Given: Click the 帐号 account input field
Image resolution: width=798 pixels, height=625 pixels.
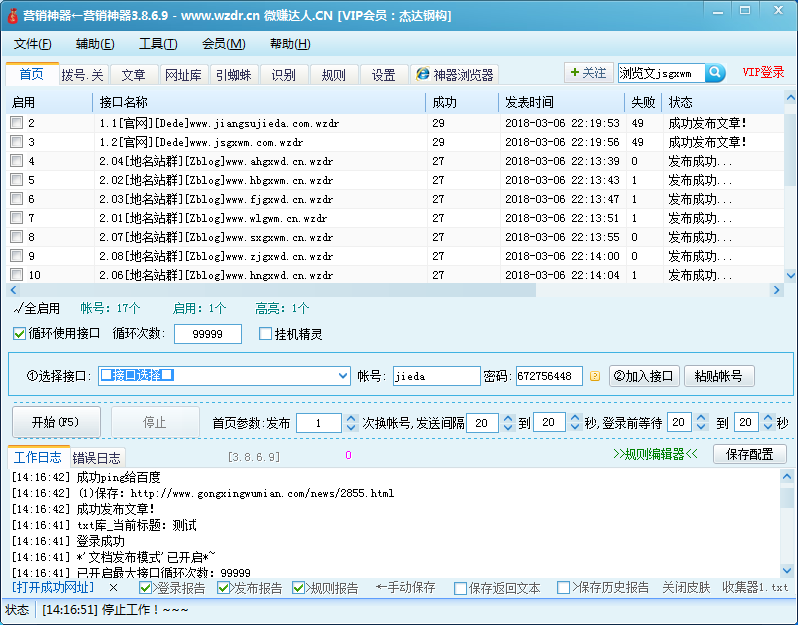Looking at the screenshot, I should click(x=436, y=376).
